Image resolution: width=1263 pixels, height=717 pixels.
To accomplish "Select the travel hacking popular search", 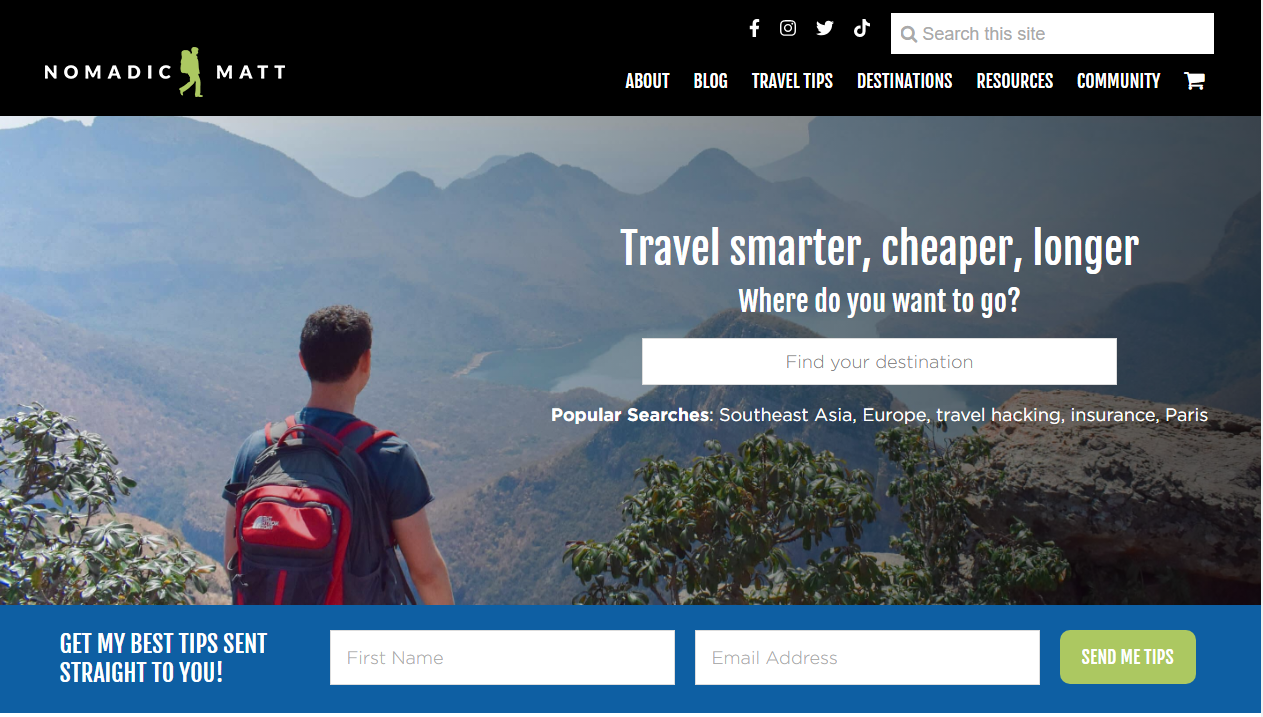I will pyautogui.click(x=998, y=415).
